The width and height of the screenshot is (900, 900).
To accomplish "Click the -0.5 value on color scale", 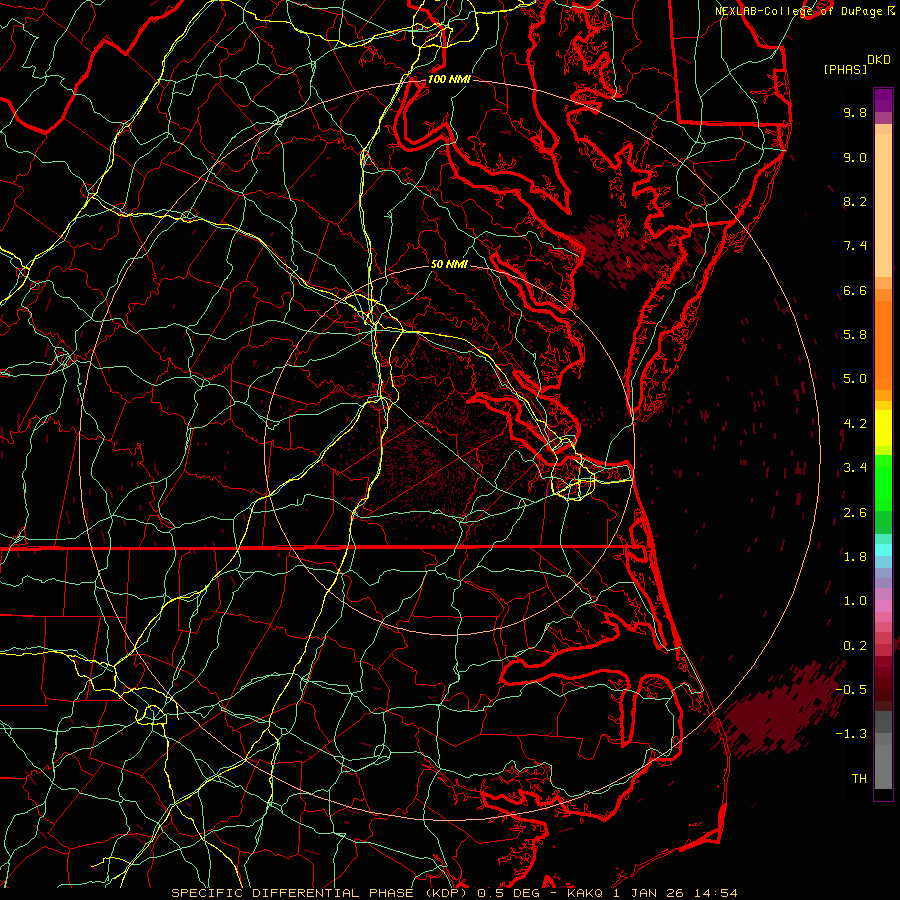I will (851, 690).
